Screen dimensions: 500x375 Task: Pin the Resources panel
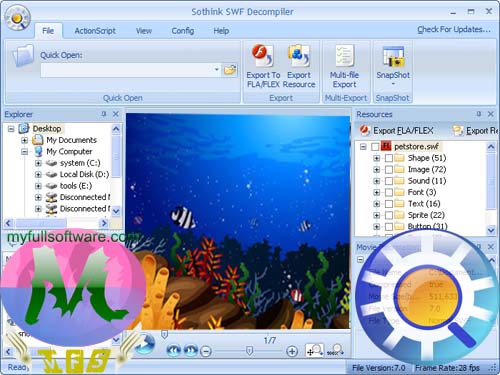(x=479, y=114)
